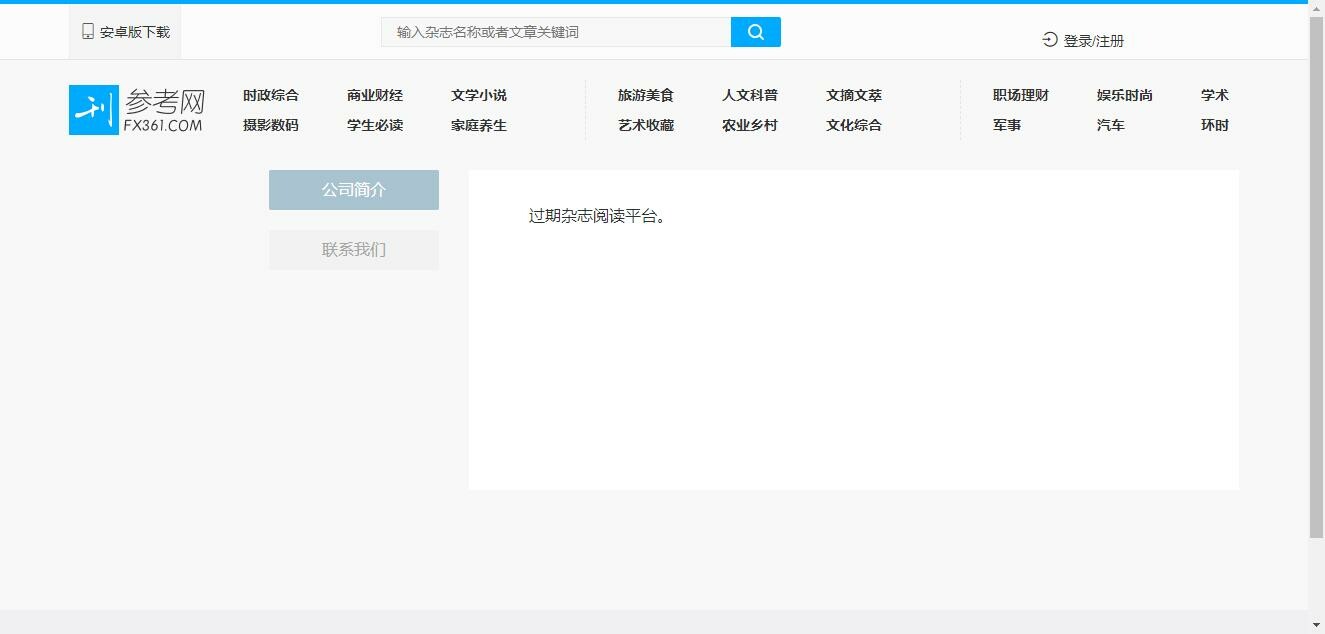Click the 军事 category link
This screenshot has width=1325, height=634.
click(x=1007, y=126)
